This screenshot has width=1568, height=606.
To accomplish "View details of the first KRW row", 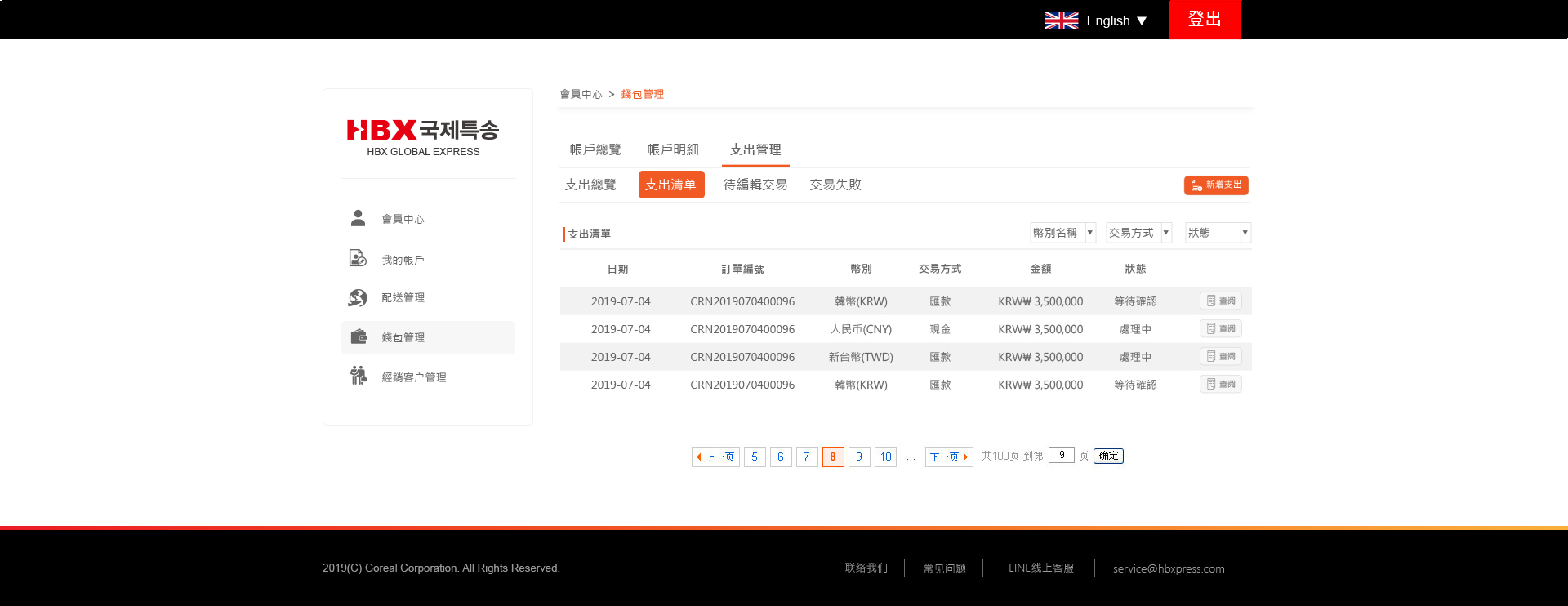I will pyautogui.click(x=1220, y=301).
